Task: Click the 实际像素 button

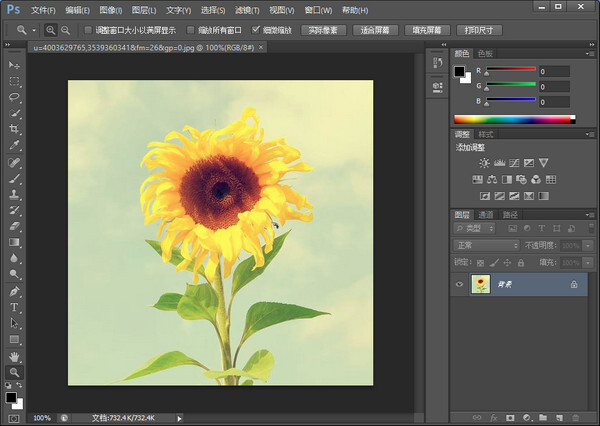Action: coord(323,30)
